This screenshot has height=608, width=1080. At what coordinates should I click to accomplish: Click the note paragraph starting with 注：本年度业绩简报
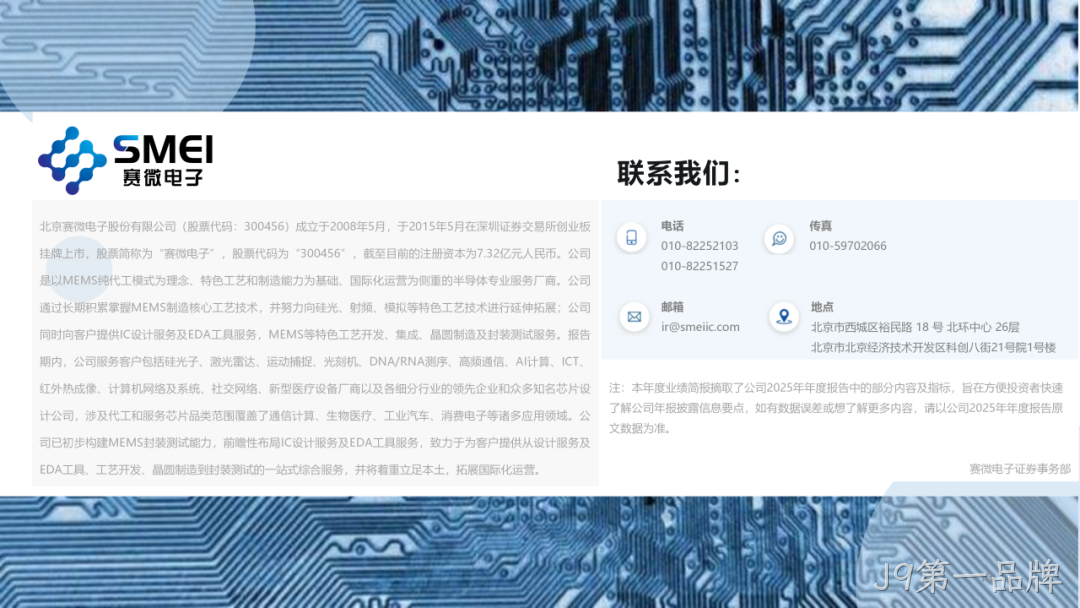(836, 408)
